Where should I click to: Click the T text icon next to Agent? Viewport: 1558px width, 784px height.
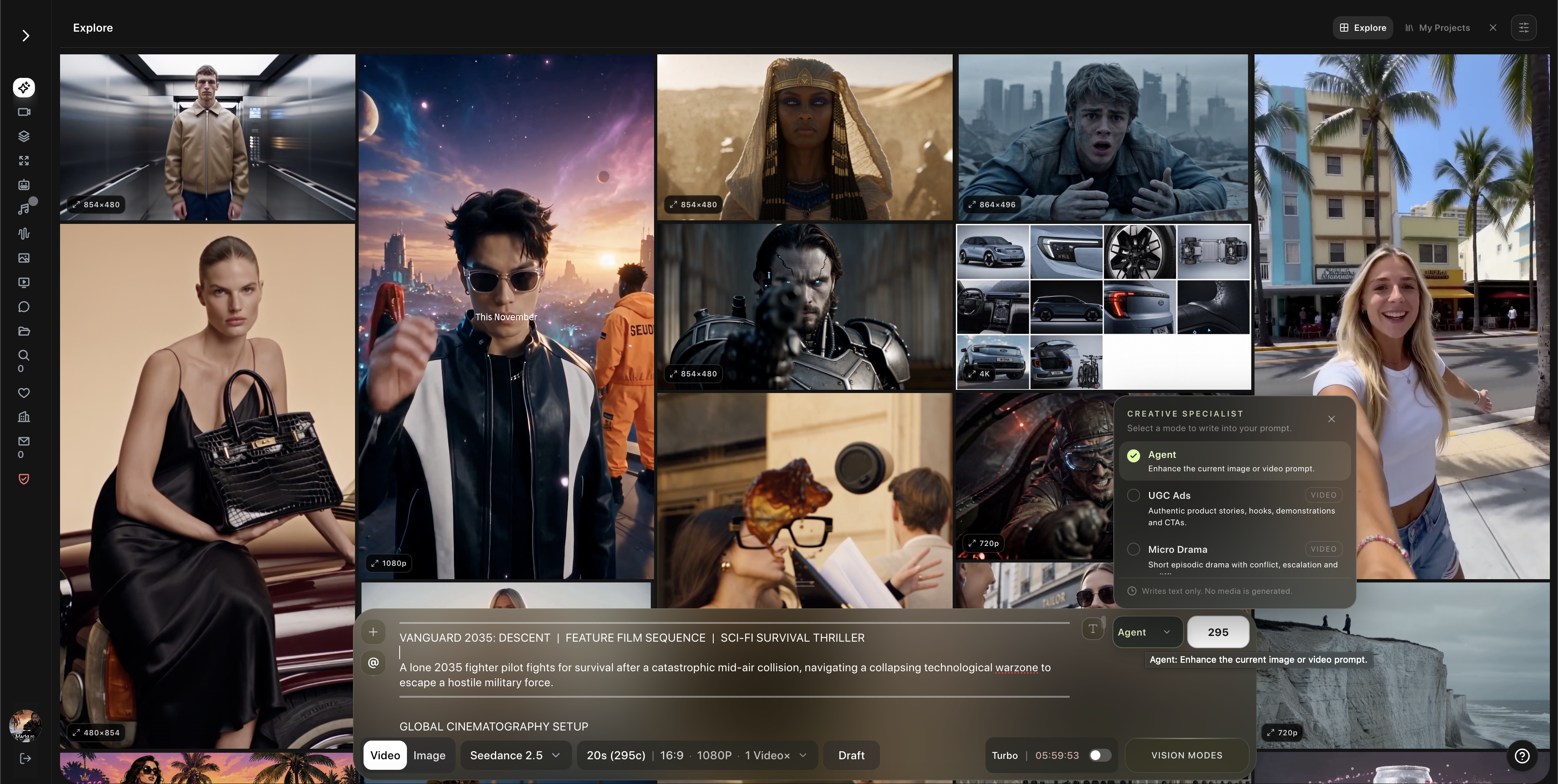[1092, 629]
